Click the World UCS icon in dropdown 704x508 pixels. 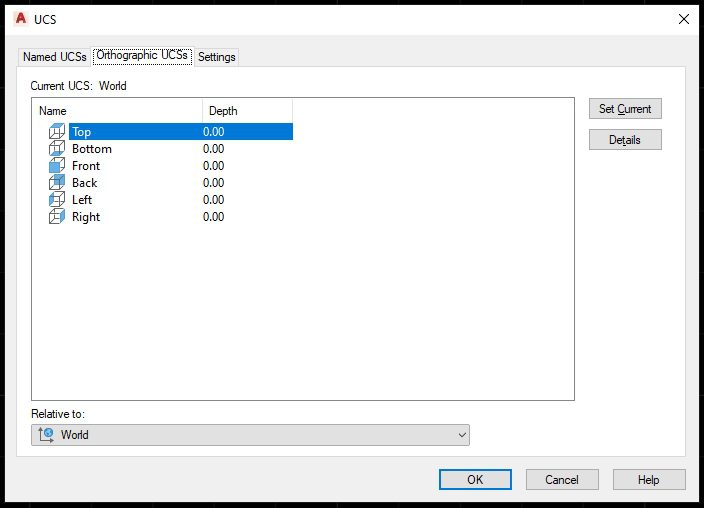(x=46, y=435)
